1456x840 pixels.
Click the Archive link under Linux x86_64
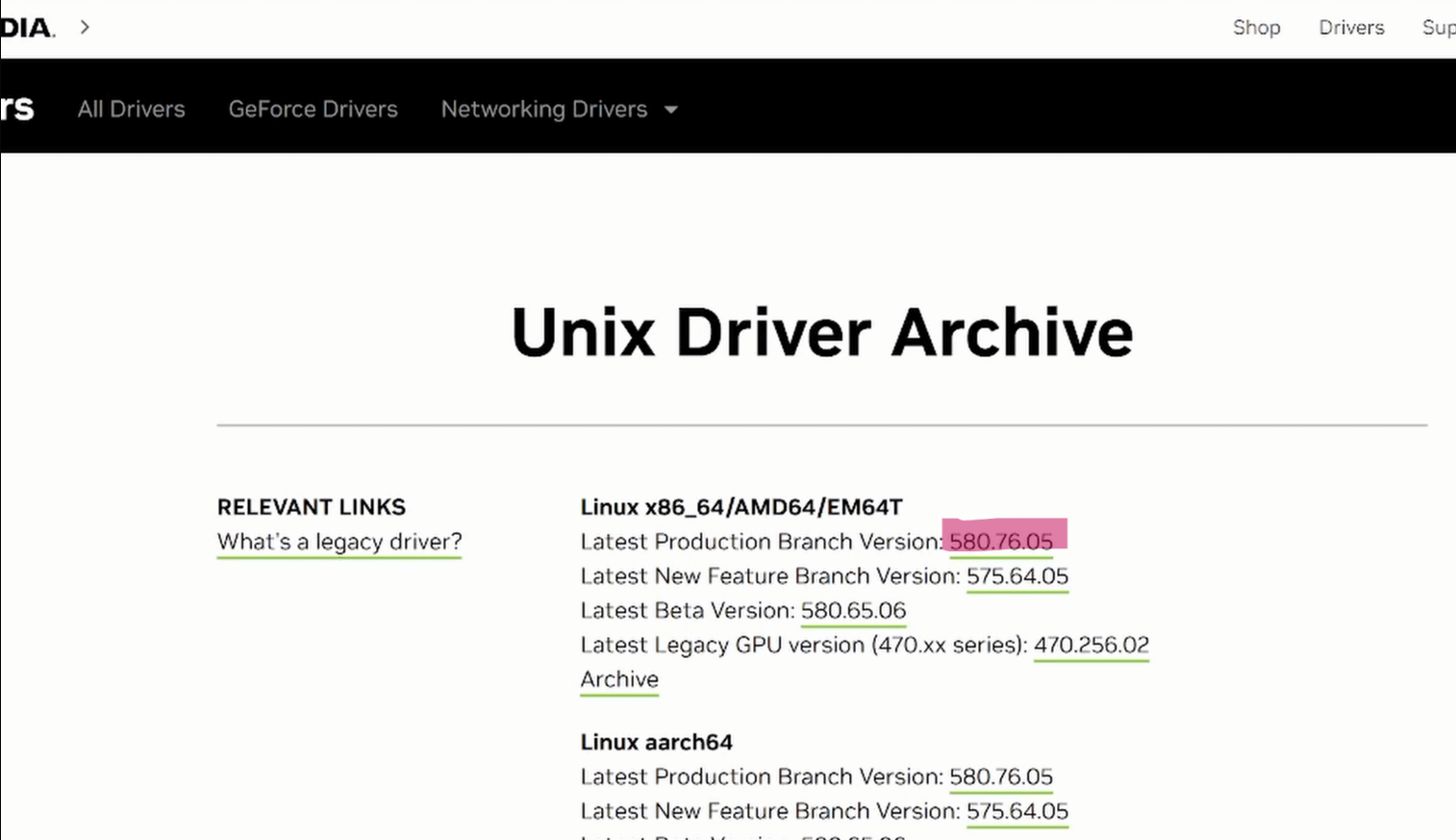619,679
